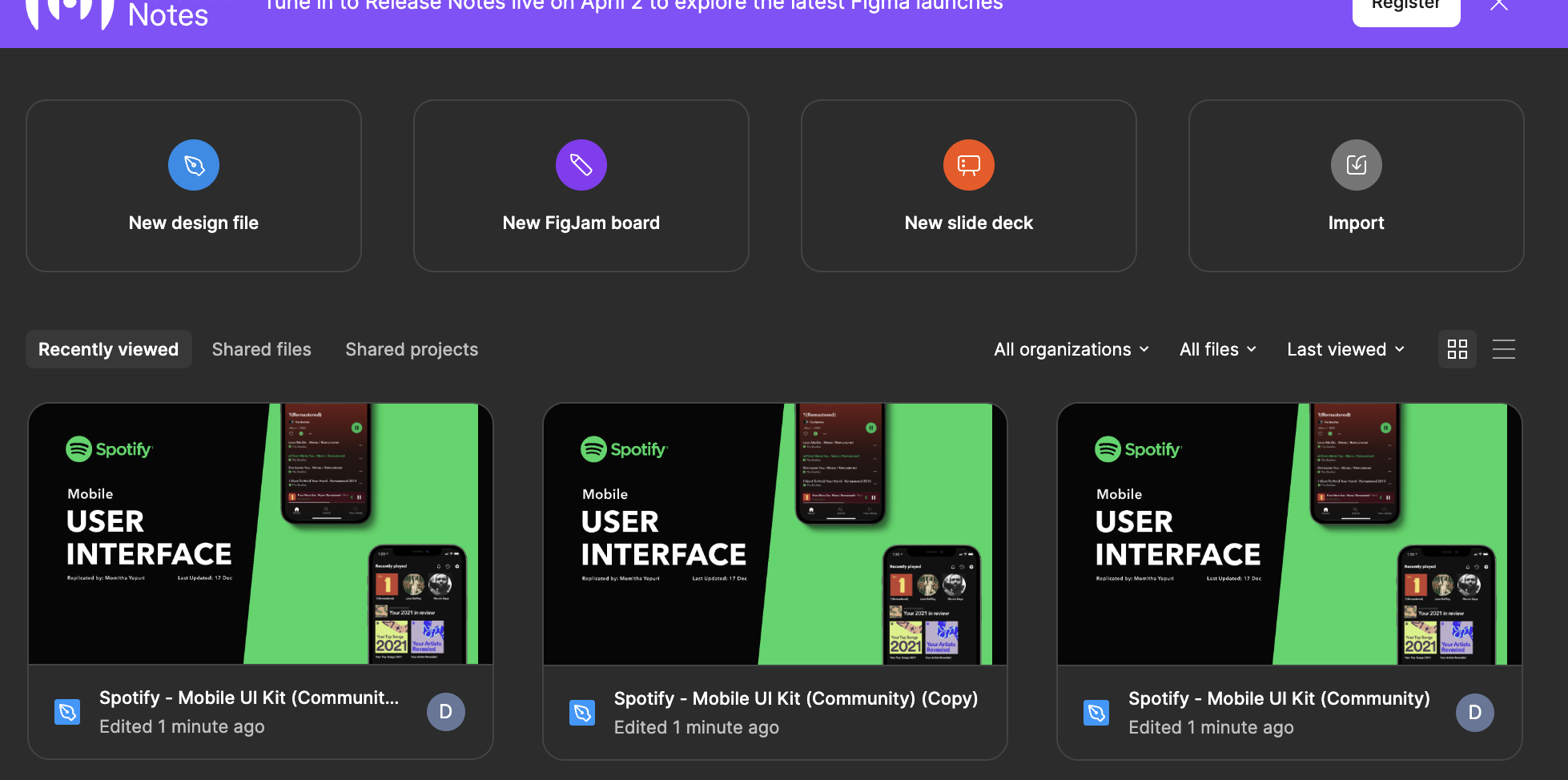Click the untruncated title 'Spotify - Mobile UI Kit (Community)'
This screenshot has width=1568, height=780.
pyautogui.click(x=1279, y=698)
